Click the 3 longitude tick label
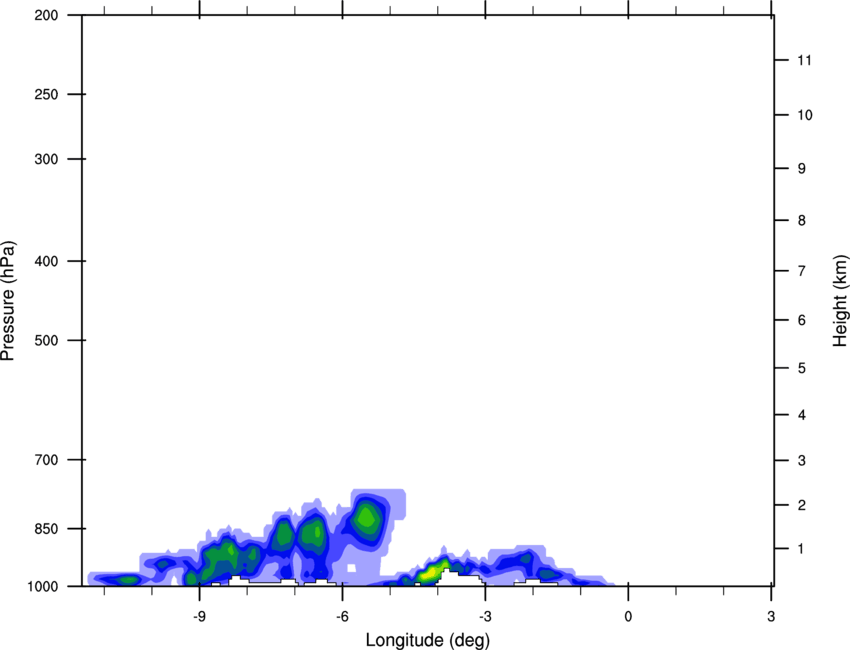Image resolution: width=850 pixels, height=650 pixels. (x=771, y=616)
